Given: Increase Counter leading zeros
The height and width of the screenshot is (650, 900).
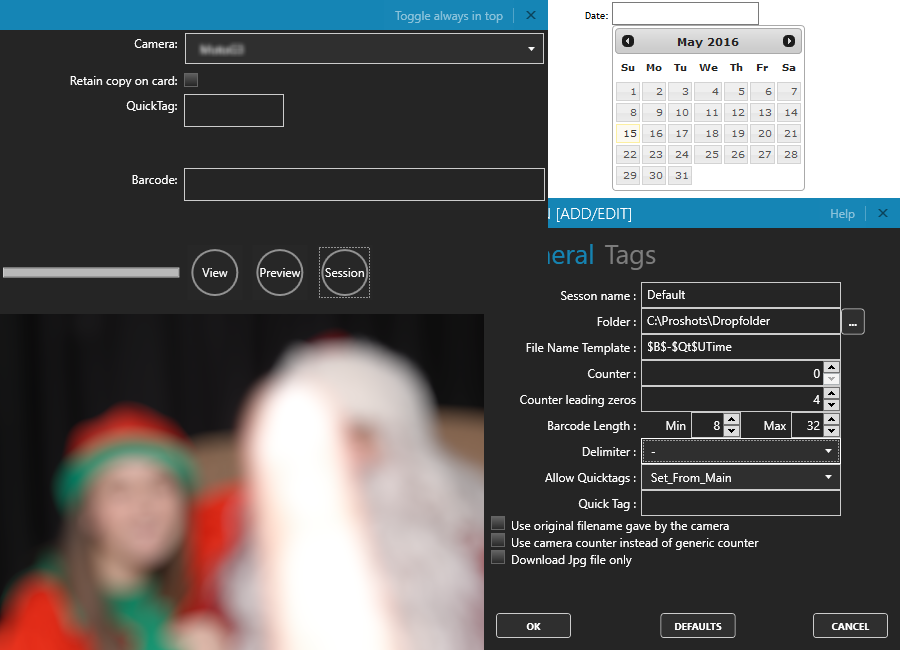Looking at the screenshot, I should (831, 393).
